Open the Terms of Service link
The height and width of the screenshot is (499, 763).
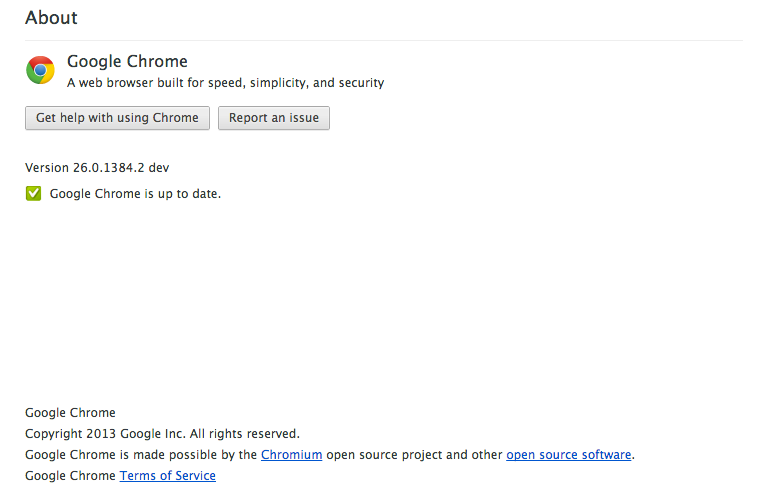pyautogui.click(x=168, y=476)
